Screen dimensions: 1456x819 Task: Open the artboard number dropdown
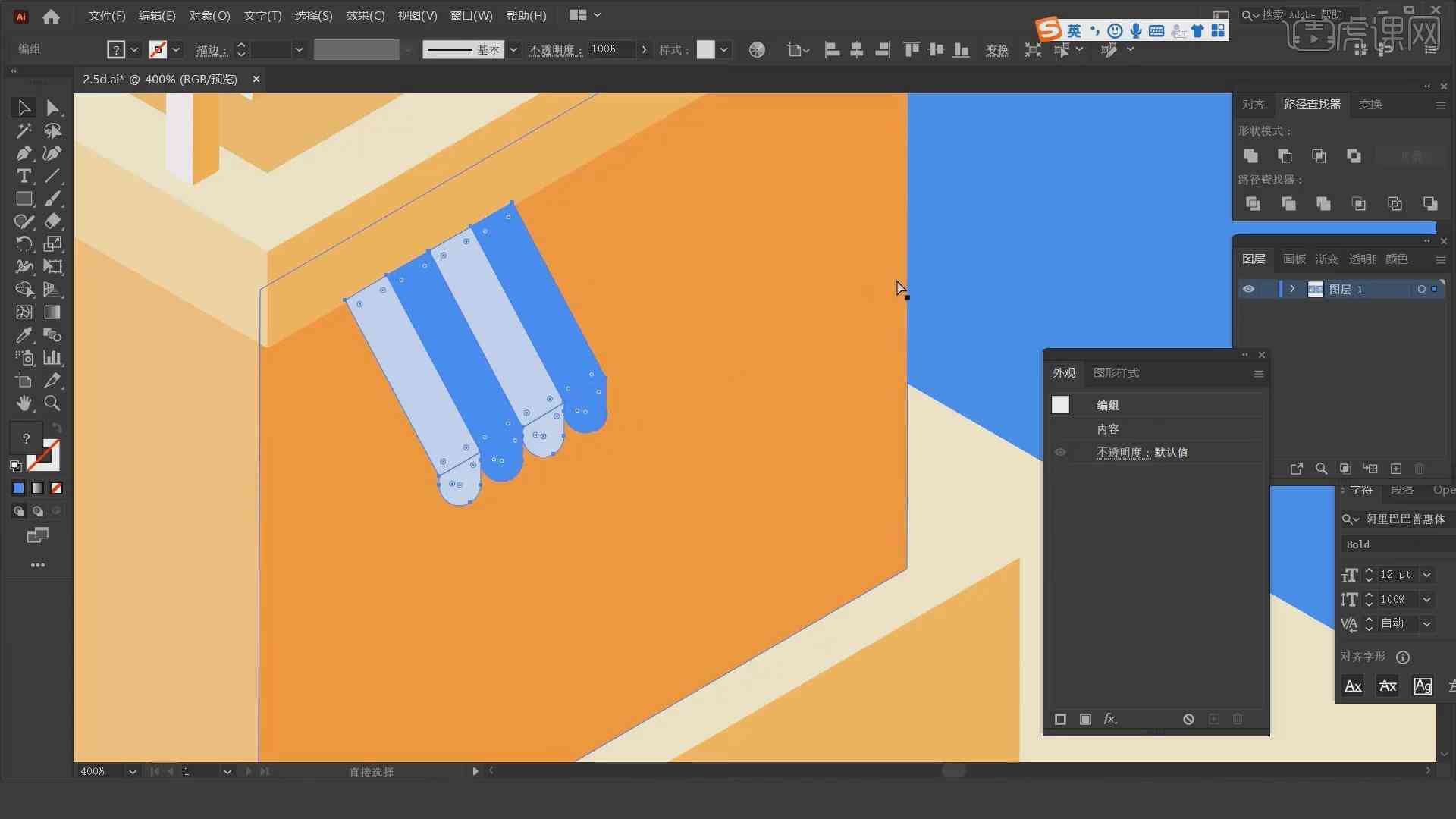pos(227,771)
